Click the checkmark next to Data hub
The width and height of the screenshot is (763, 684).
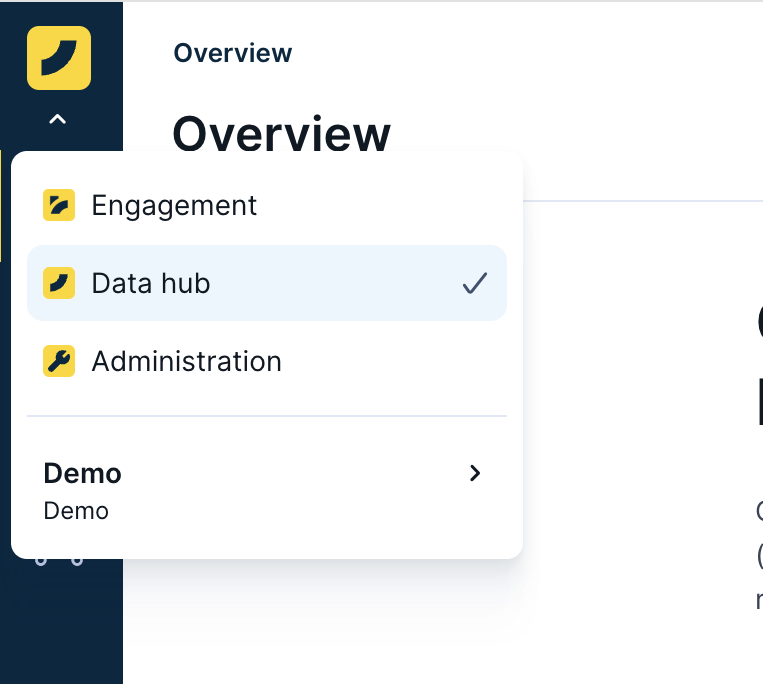point(474,283)
